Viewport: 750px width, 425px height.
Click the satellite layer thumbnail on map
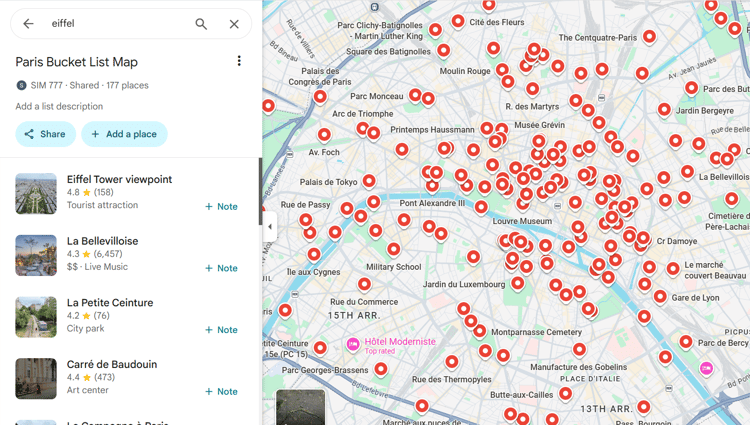coord(300,407)
